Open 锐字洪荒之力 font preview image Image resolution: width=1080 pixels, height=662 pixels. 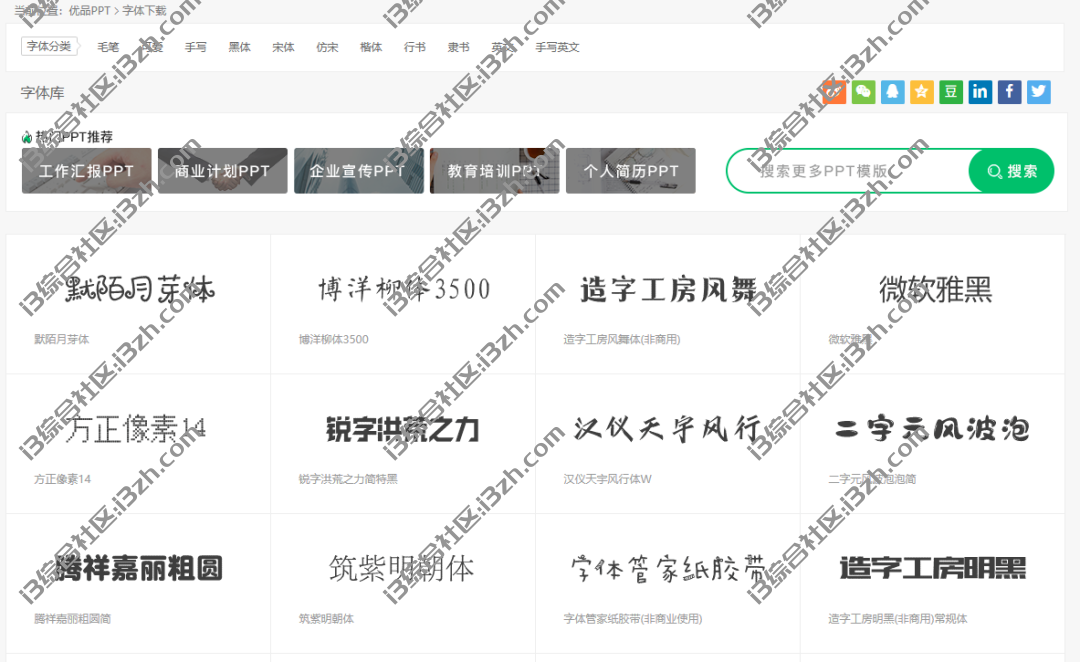[x=403, y=428]
